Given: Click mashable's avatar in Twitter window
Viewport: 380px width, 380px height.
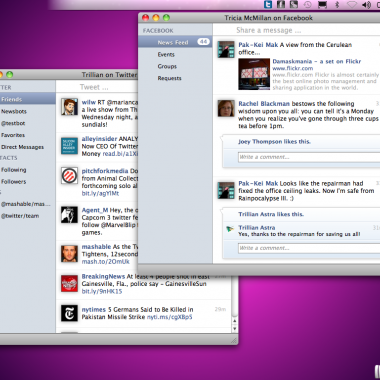Looking at the screenshot, I should 69,254.
